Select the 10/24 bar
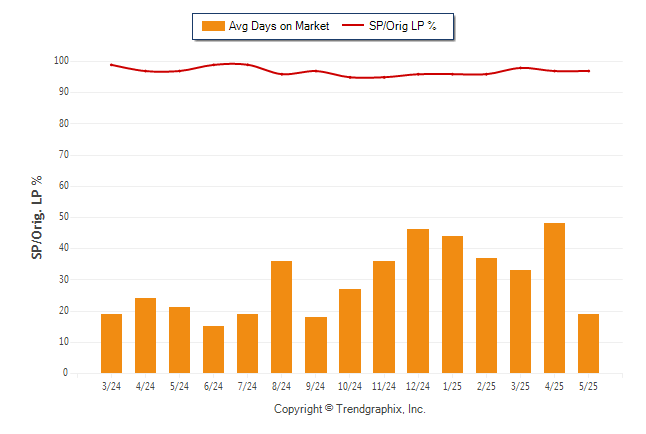This screenshot has height=434, width=646. tap(350, 331)
